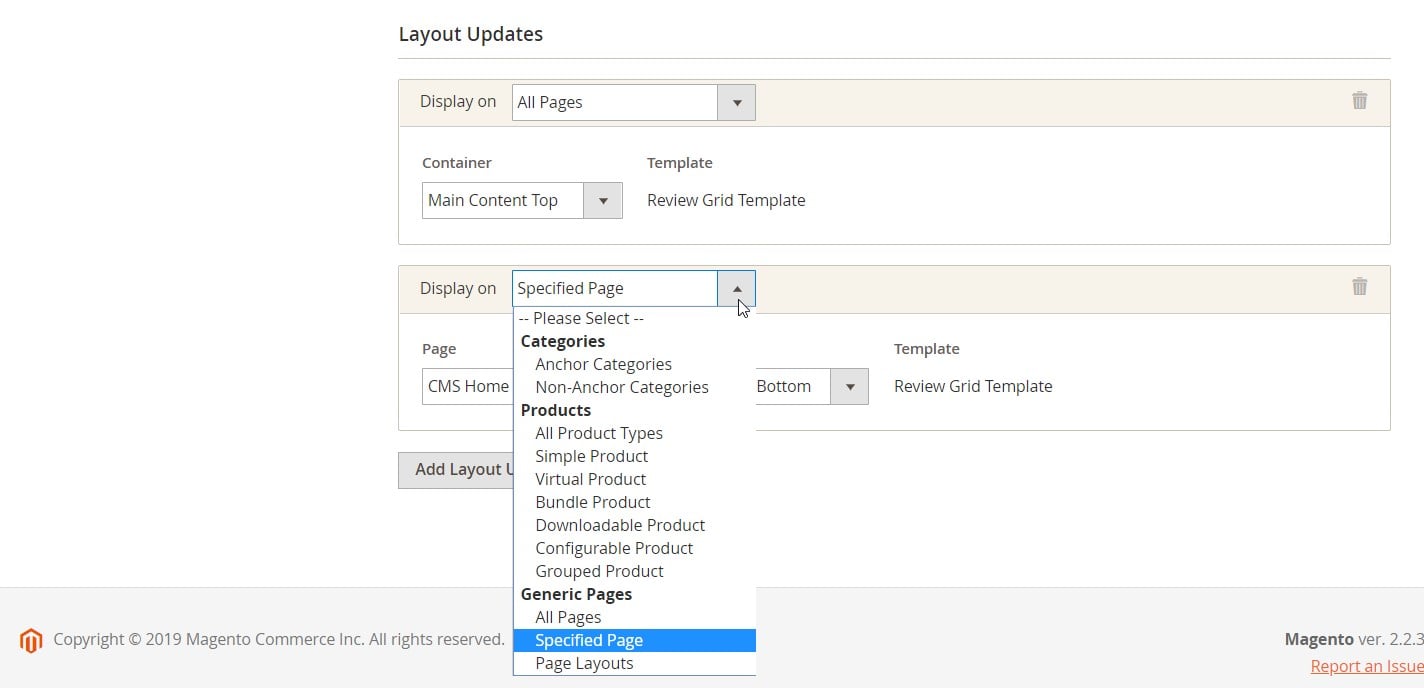Click the Magento copyright notice text
This screenshot has height=688, width=1424.
[x=279, y=639]
